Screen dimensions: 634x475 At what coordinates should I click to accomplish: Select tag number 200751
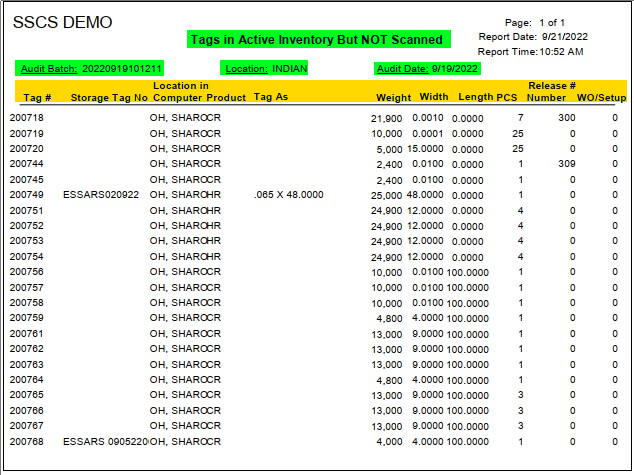point(26,211)
